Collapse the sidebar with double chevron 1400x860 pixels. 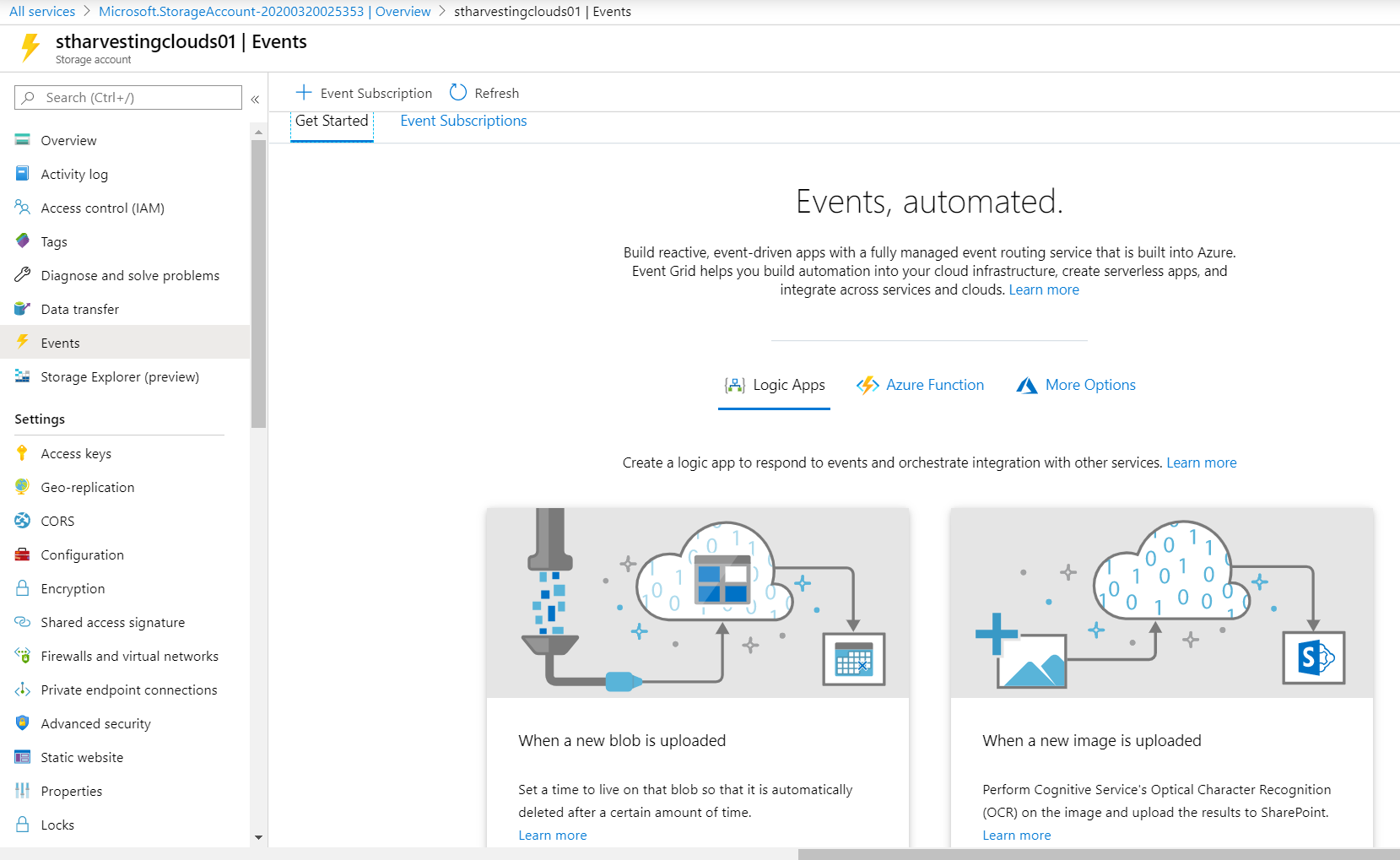[255, 99]
